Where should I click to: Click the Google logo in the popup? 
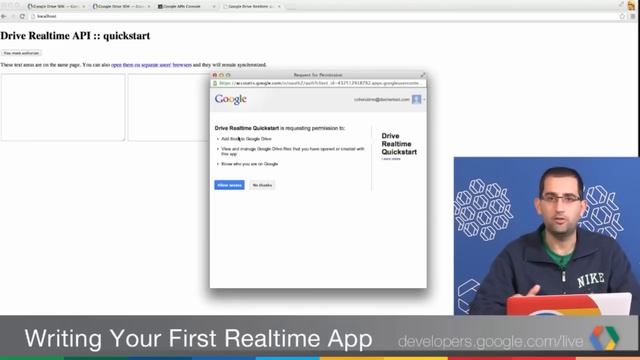231,99
